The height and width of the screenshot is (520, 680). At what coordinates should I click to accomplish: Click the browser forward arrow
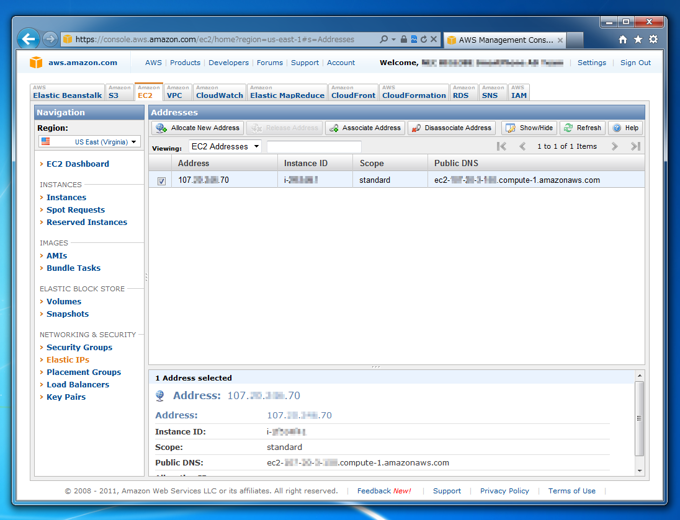point(50,39)
